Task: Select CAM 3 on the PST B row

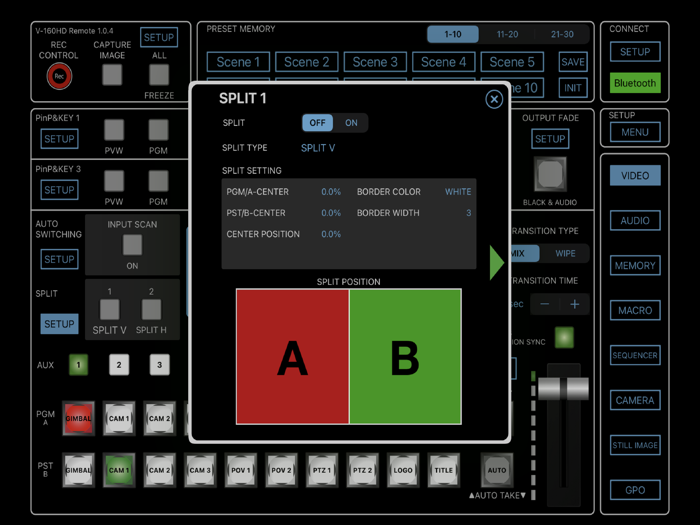Action: (x=200, y=470)
